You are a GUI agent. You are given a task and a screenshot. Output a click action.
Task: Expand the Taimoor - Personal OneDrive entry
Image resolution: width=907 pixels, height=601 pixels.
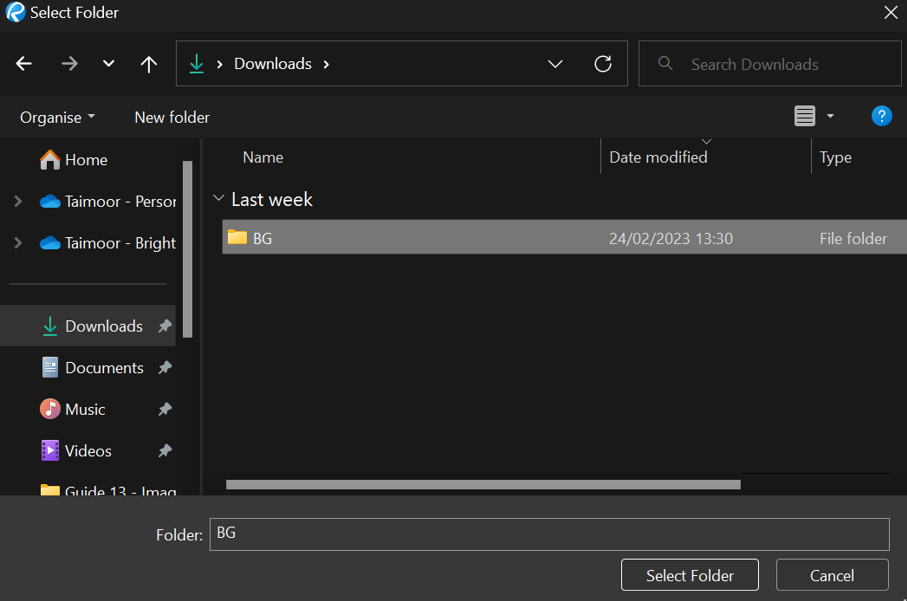pos(16,201)
